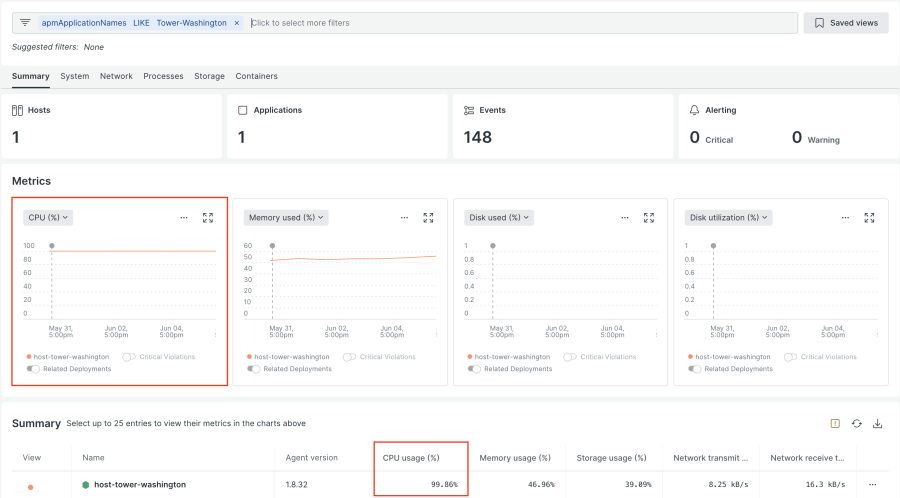Image resolution: width=900 pixels, height=498 pixels.
Task: Click the filter icon in the filter bar
Action: [25, 23]
